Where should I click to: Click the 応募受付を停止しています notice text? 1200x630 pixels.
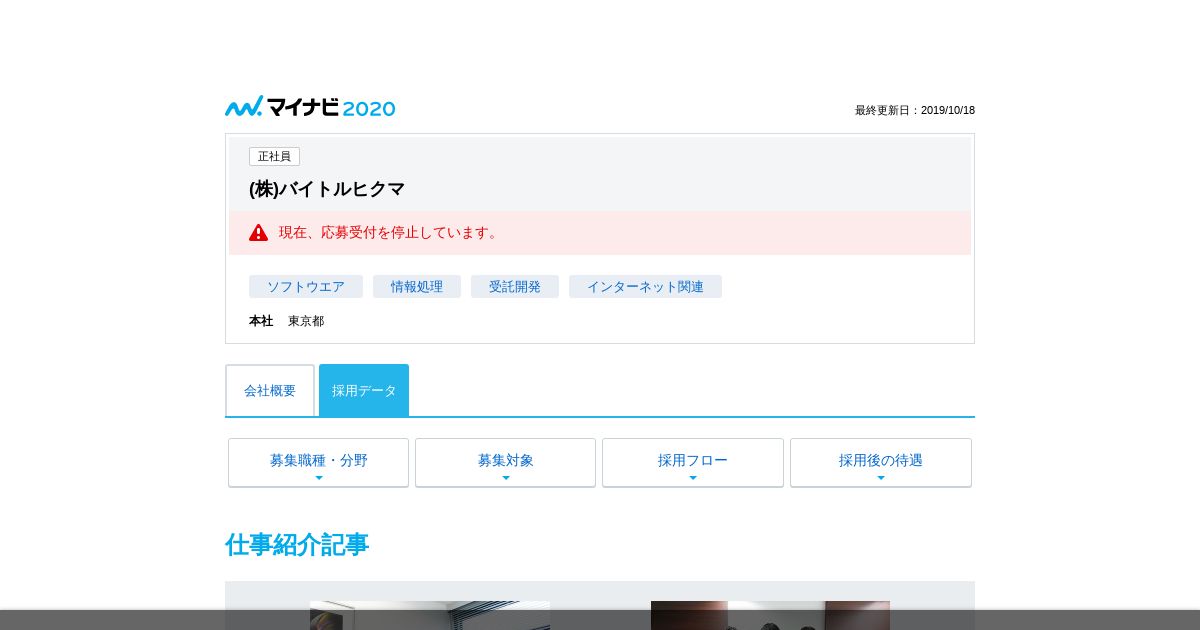point(390,233)
